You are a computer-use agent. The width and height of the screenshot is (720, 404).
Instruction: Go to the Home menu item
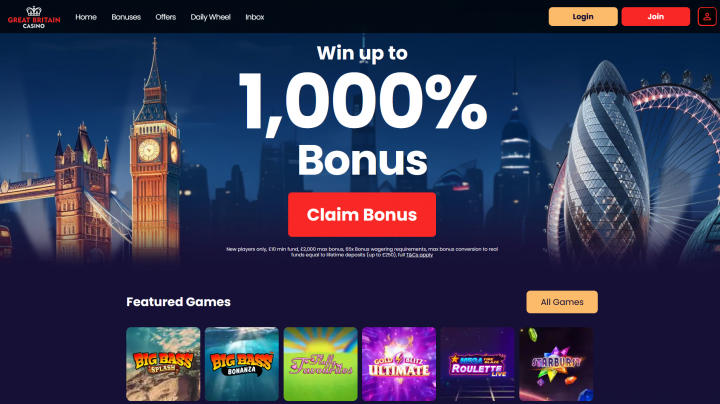point(86,17)
